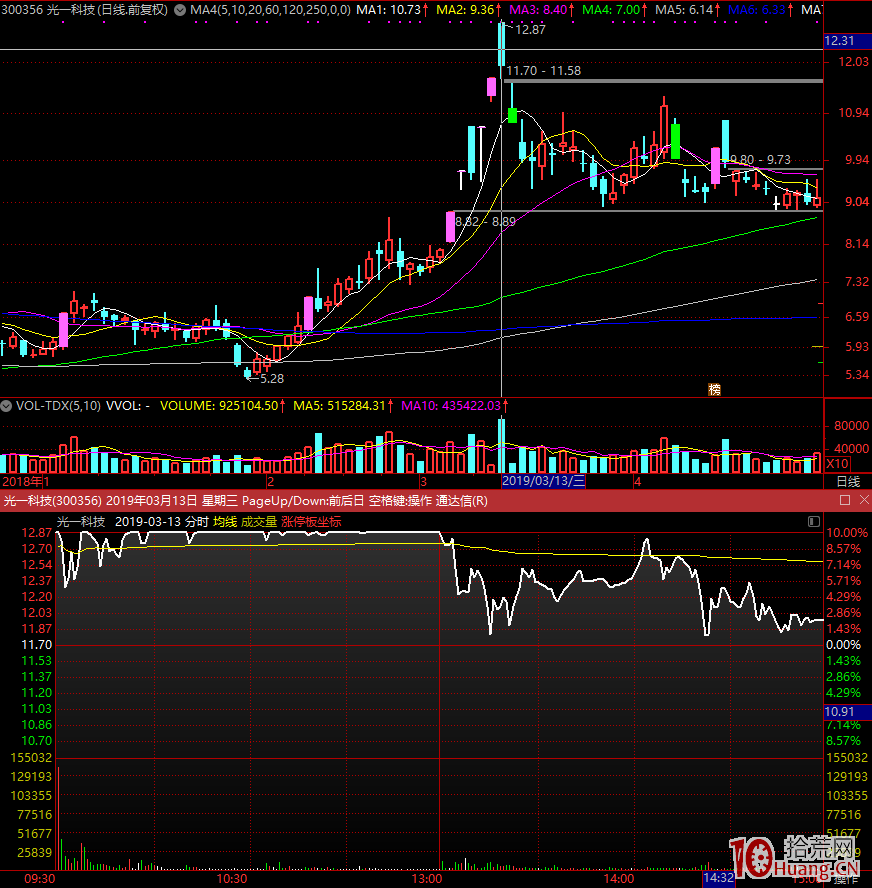Toggle the 成交量 volume display

pyautogui.click(x=259, y=521)
